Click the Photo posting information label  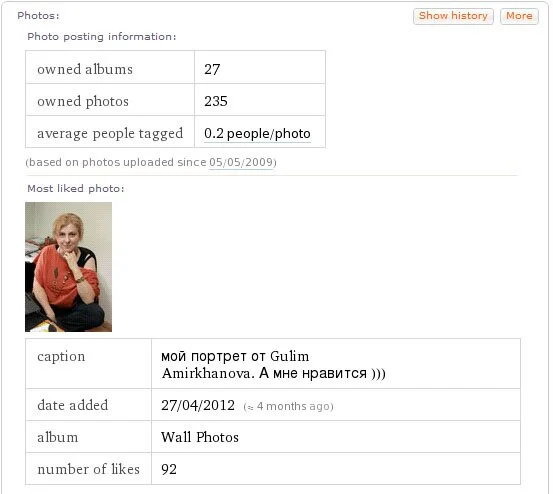pyautogui.click(x=102, y=37)
